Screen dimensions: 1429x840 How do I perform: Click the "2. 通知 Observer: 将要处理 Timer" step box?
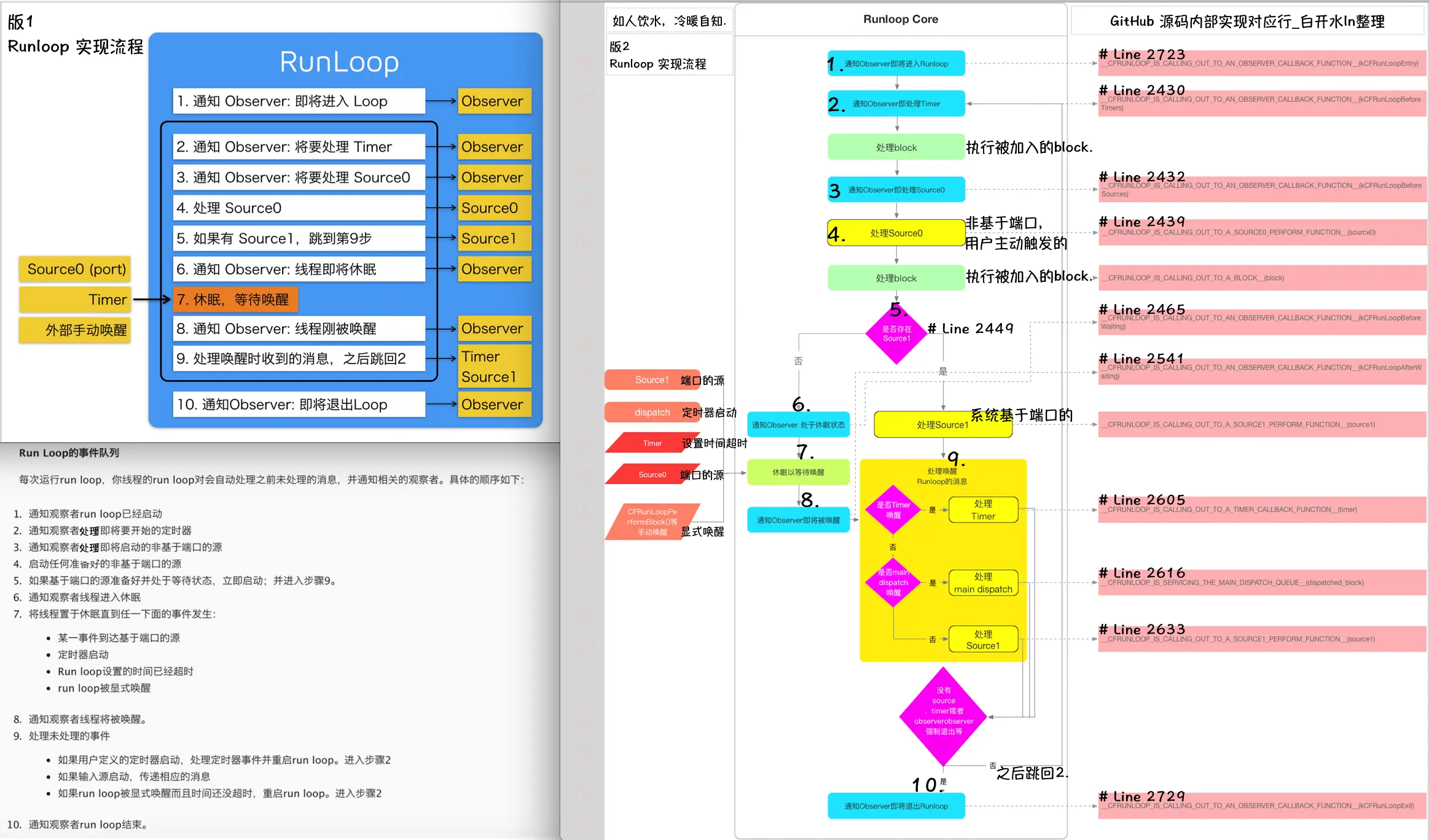point(299,147)
